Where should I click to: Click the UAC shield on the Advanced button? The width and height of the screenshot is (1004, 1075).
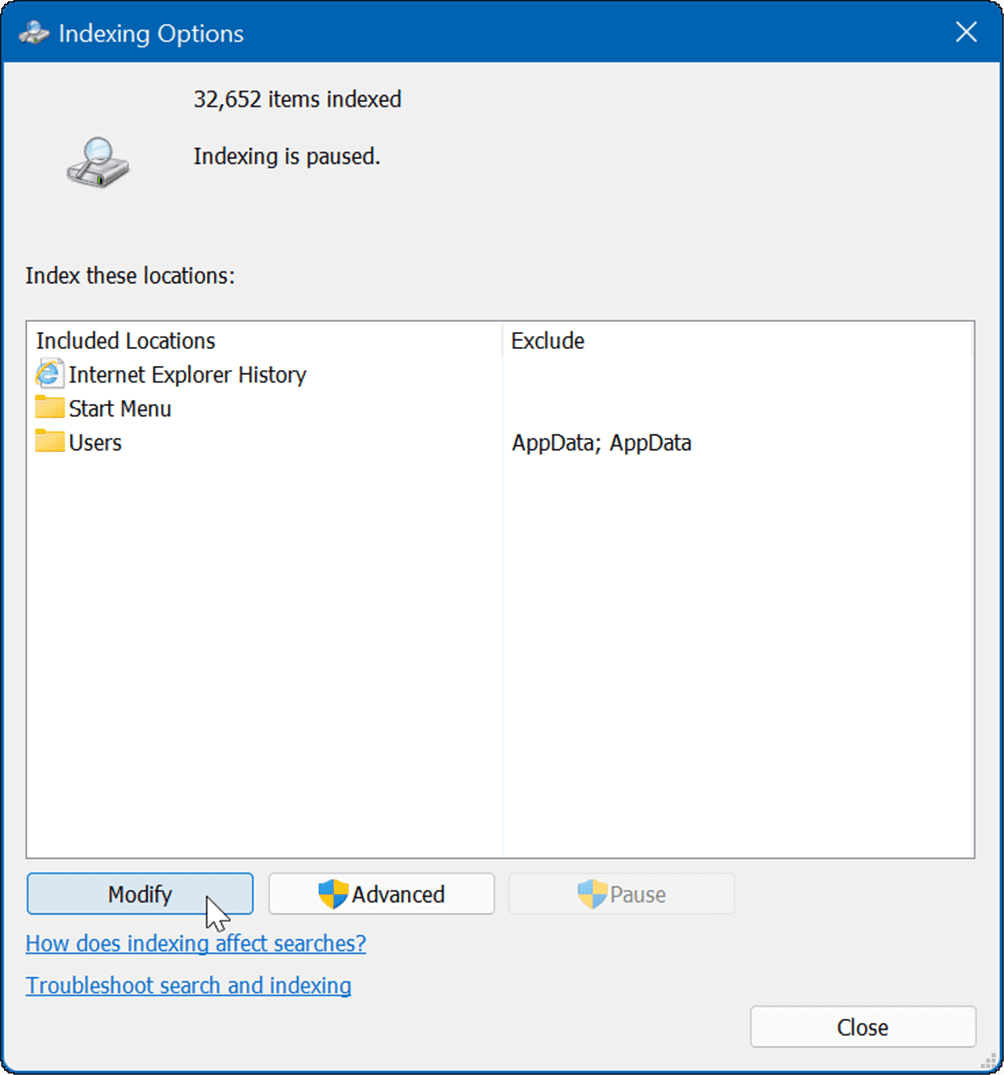click(330, 893)
